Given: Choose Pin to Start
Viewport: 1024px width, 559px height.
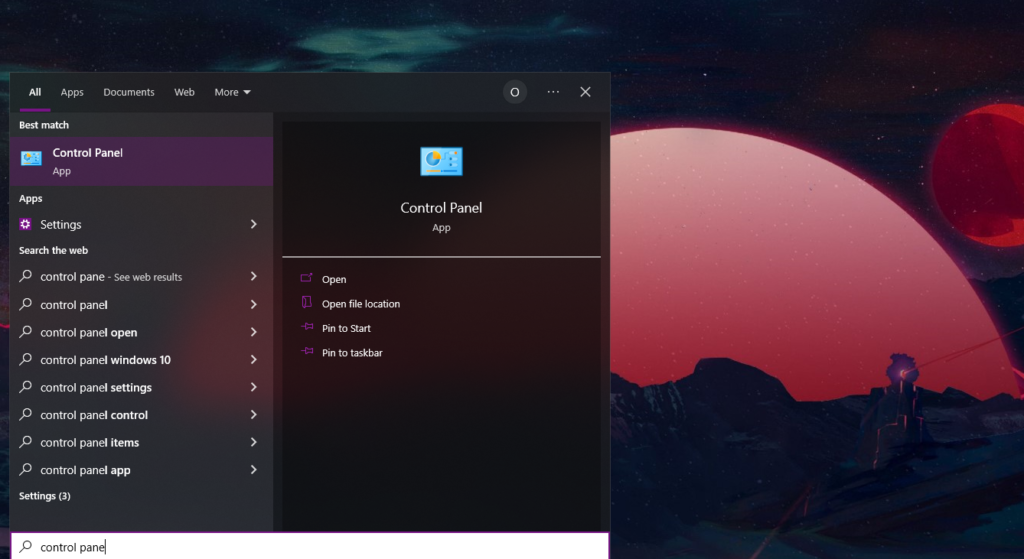Looking at the screenshot, I should pos(346,328).
